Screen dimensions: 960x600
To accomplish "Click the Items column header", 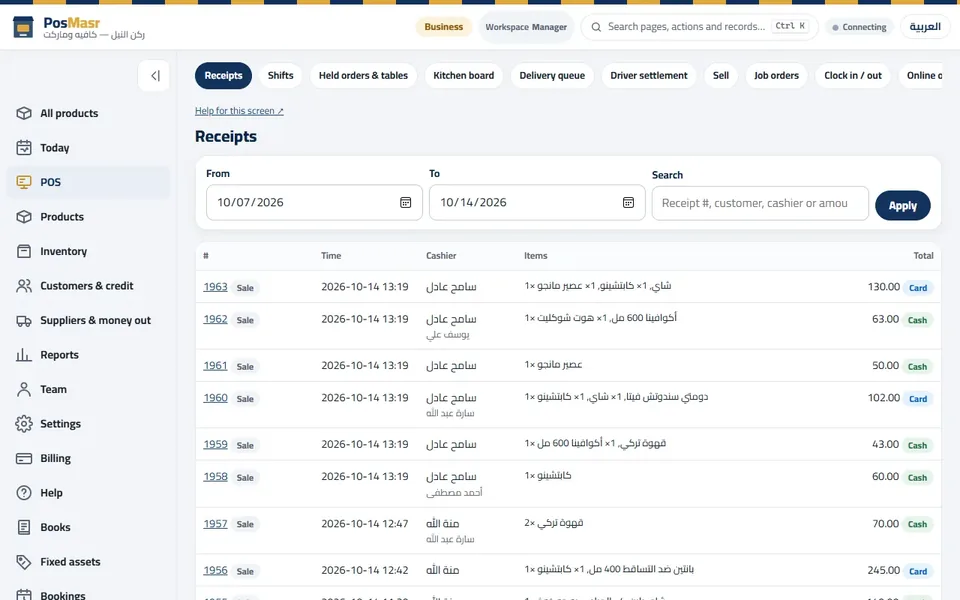I will pyautogui.click(x=536, y=256).
